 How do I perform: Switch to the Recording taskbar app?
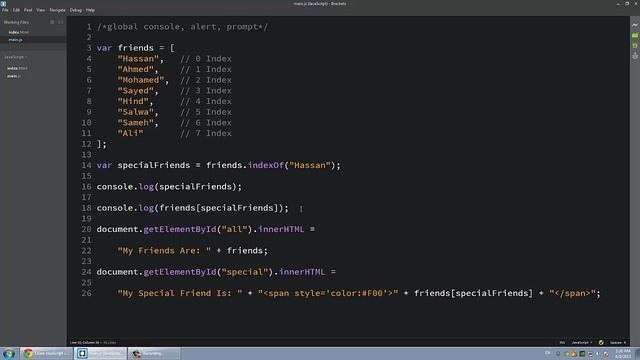coord(154,353)
